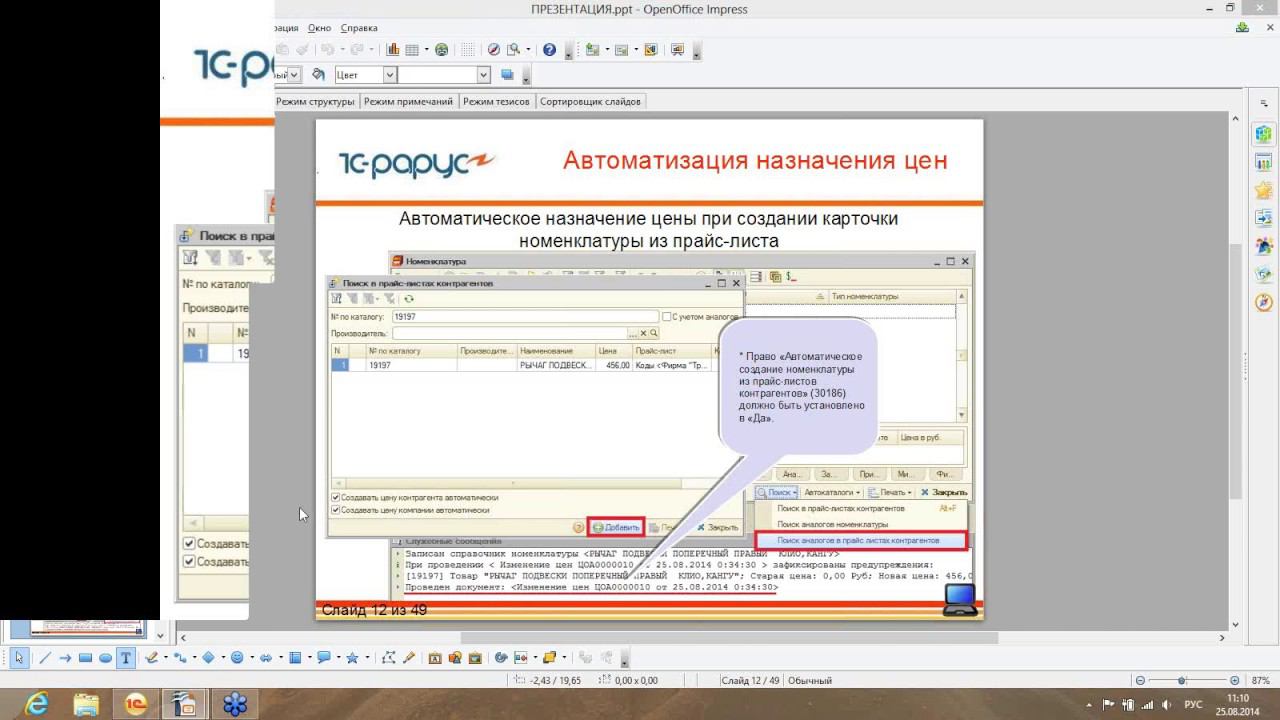Viewport: 1280px width, 720px height.
Task: Select the Line drawing tool
Action: point(45,658)
